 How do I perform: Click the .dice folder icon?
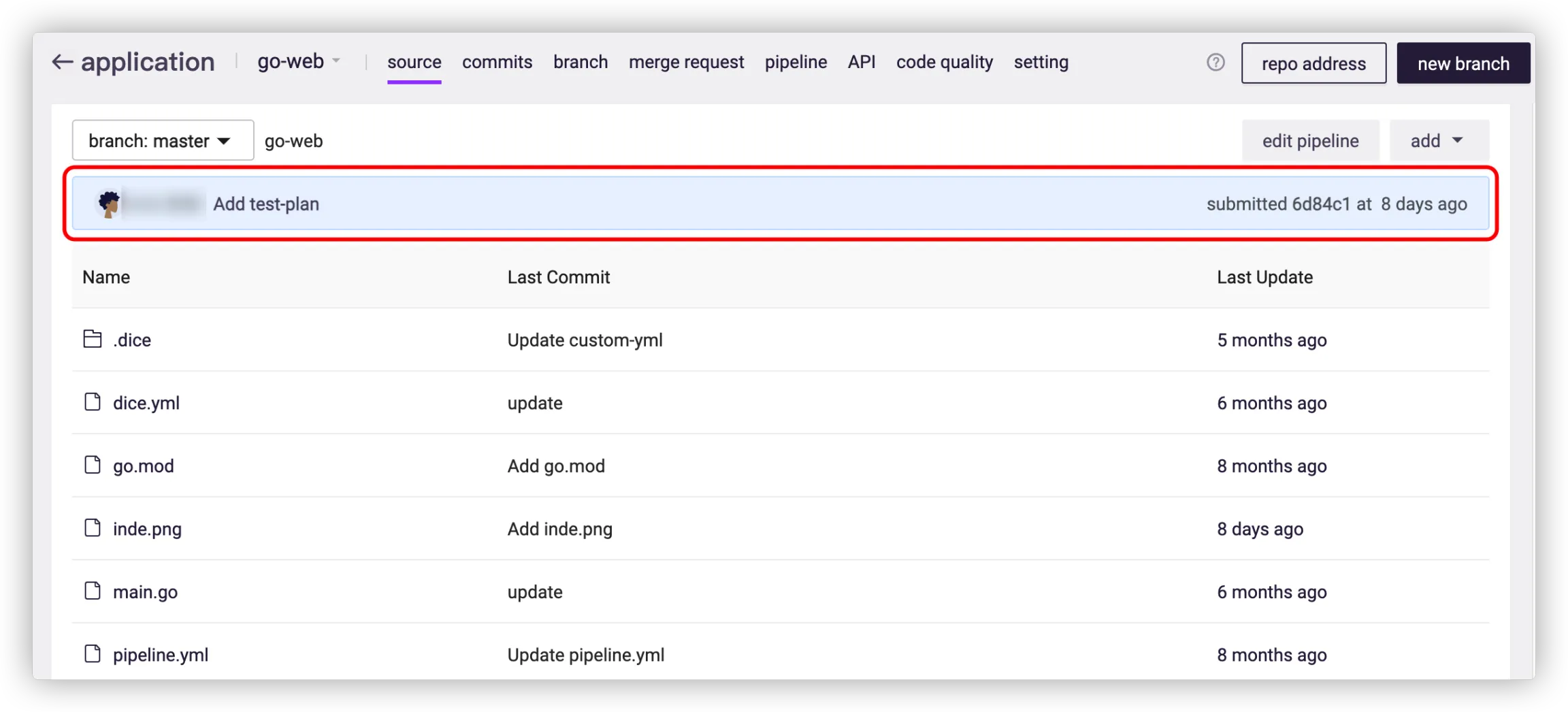click(93, 339)
